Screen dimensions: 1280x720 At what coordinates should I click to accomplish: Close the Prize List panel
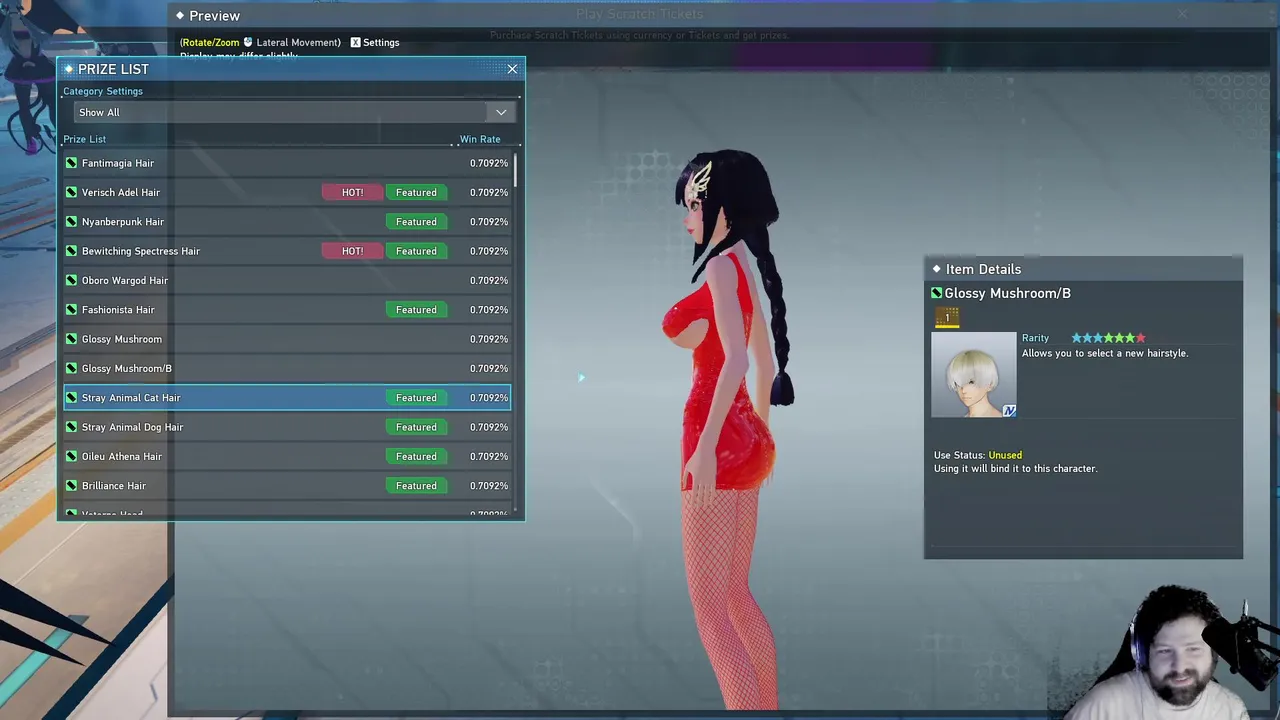pos(512,69)
